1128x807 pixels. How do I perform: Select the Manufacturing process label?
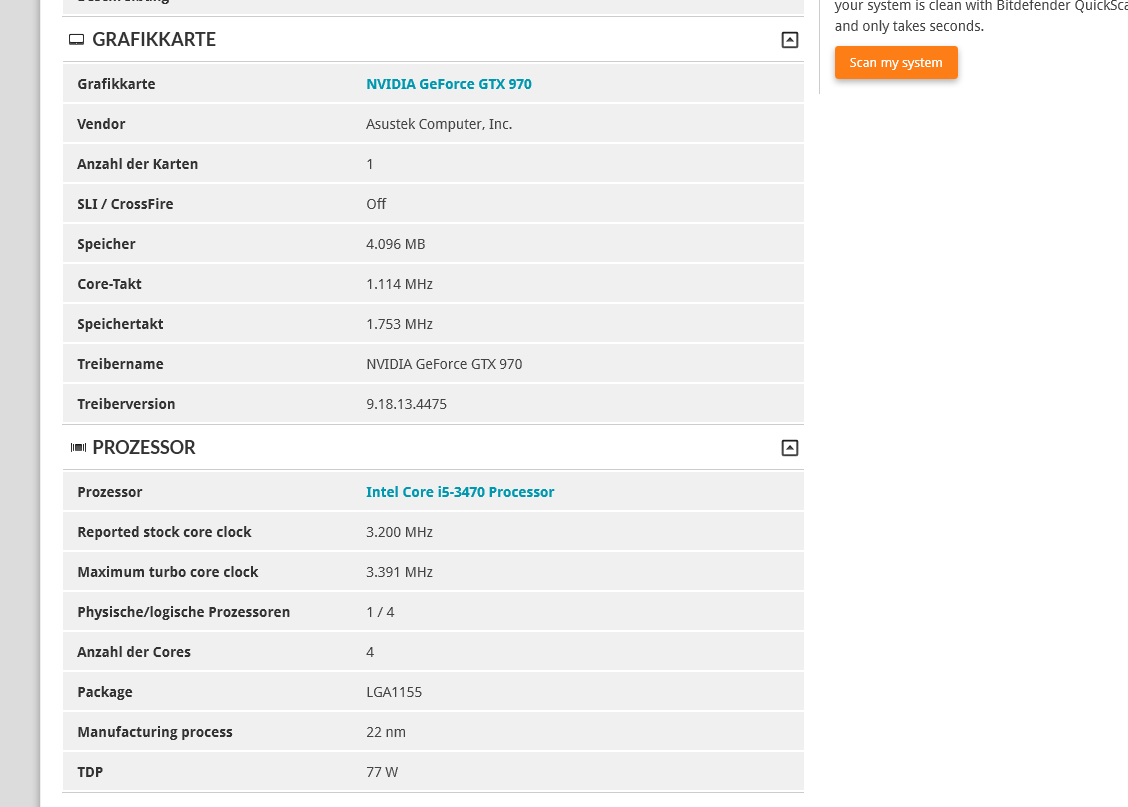[x=155, y=732]
